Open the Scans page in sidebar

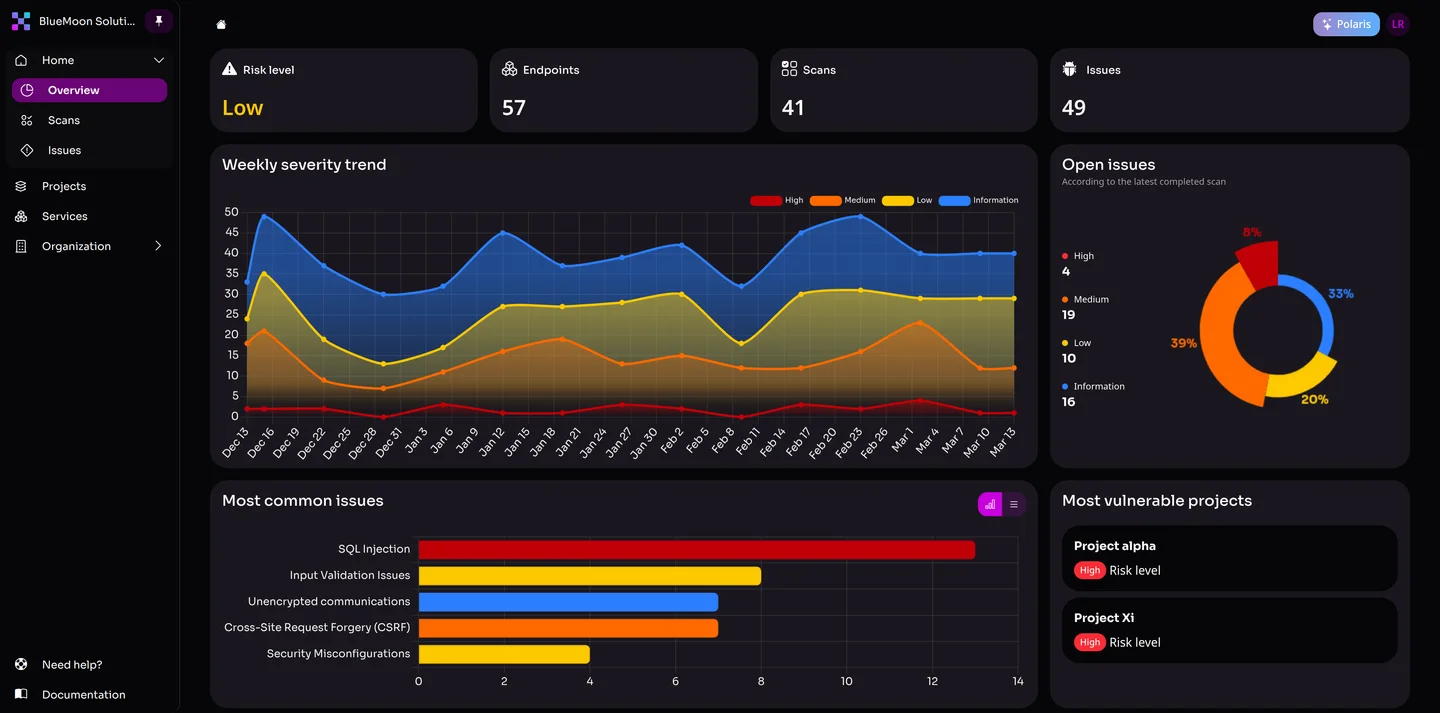tap(64, 120)
